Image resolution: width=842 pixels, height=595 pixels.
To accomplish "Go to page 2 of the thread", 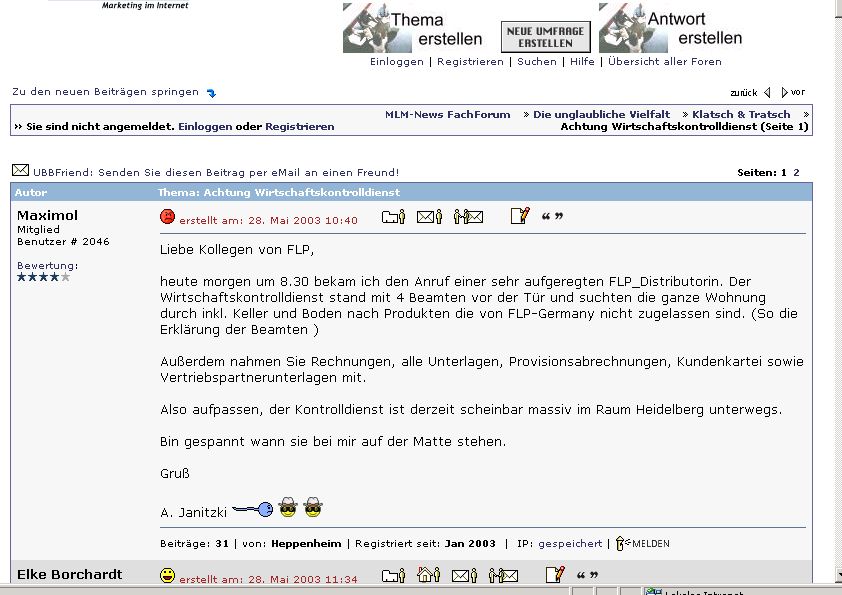I will tap(797, 172).
